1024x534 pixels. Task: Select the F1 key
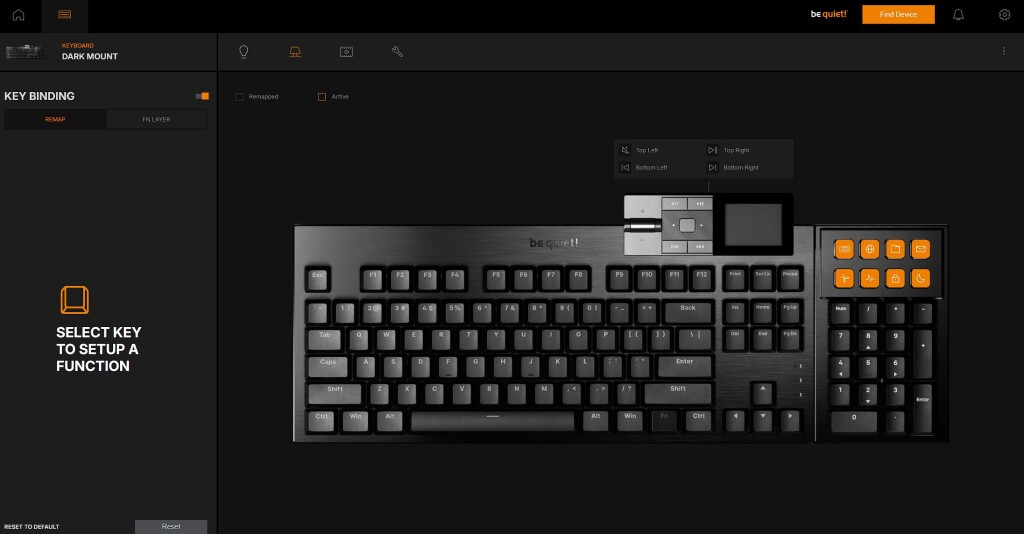point(373,279)
